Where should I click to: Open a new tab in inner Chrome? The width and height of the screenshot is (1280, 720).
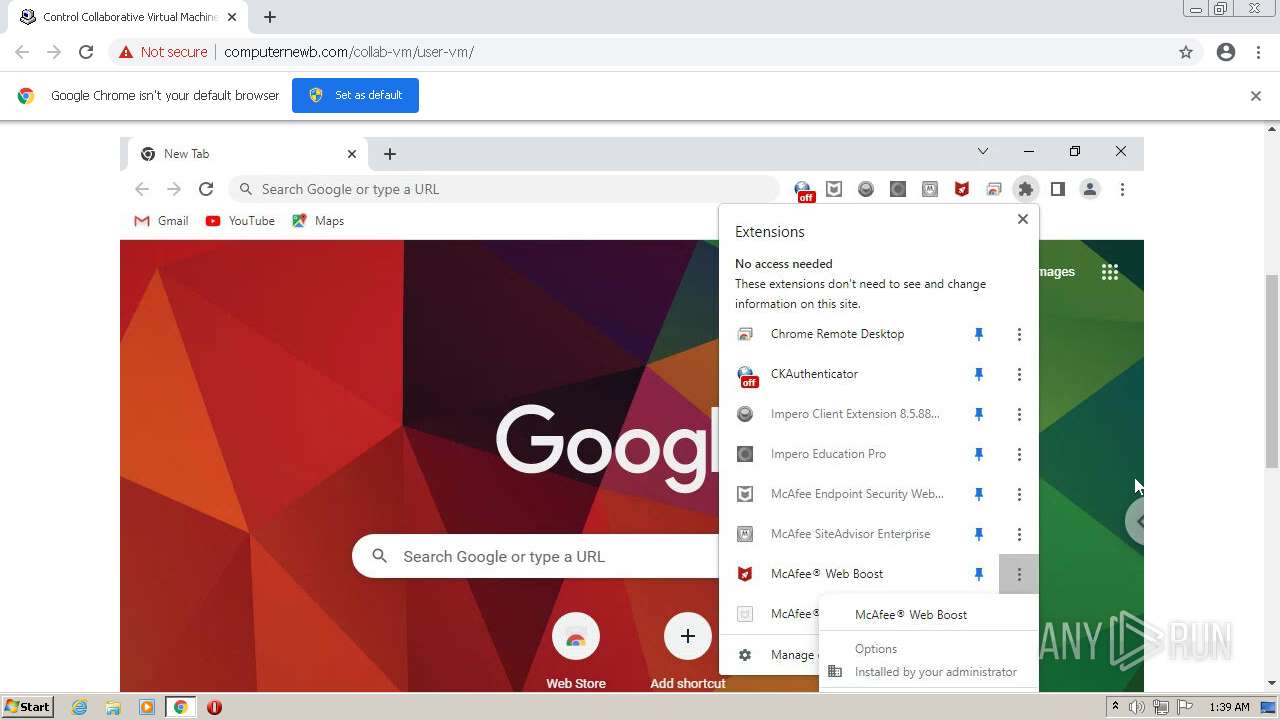tap(390, 154)
